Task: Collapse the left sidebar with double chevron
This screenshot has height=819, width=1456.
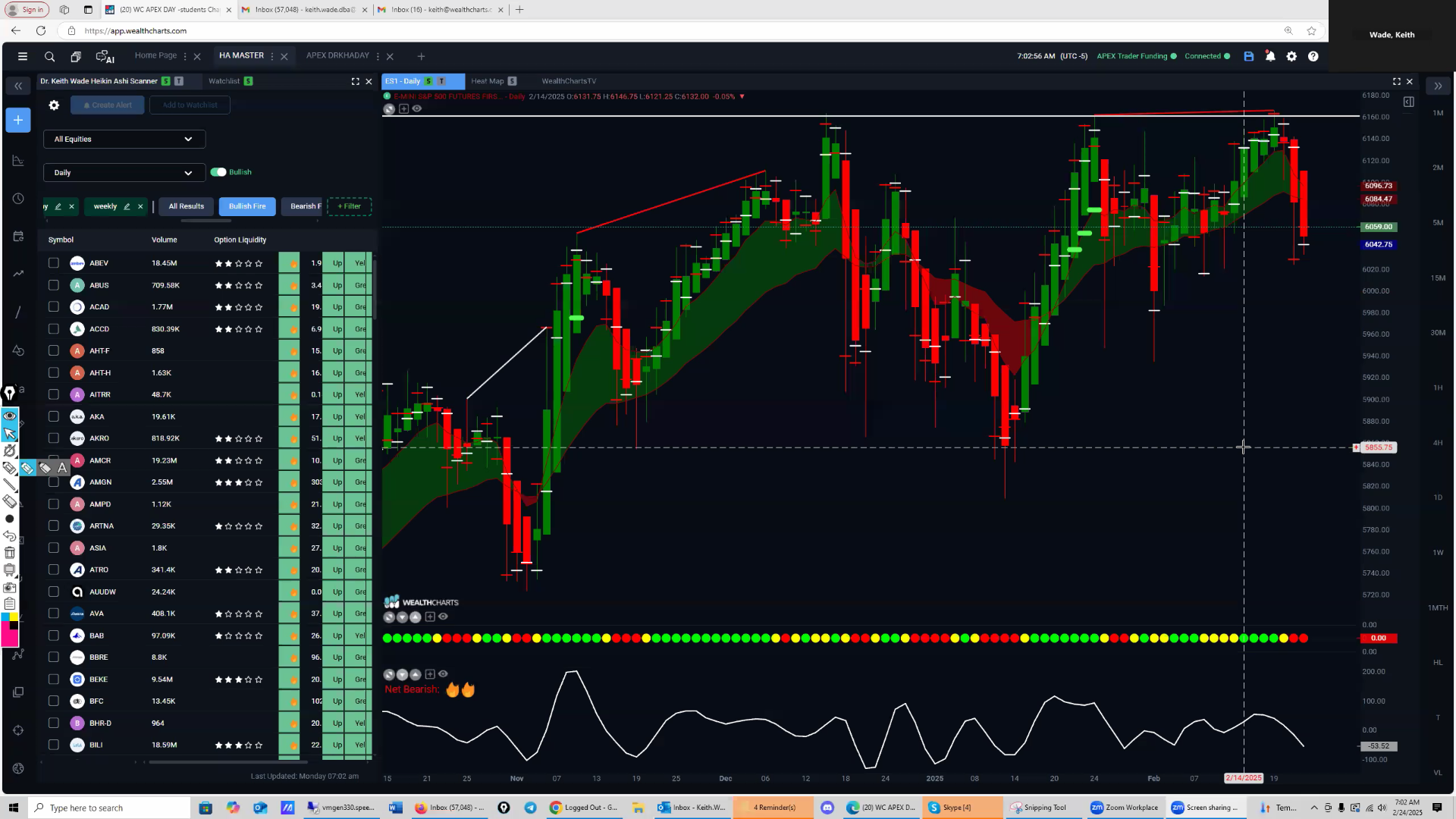Action: point(18,86)
